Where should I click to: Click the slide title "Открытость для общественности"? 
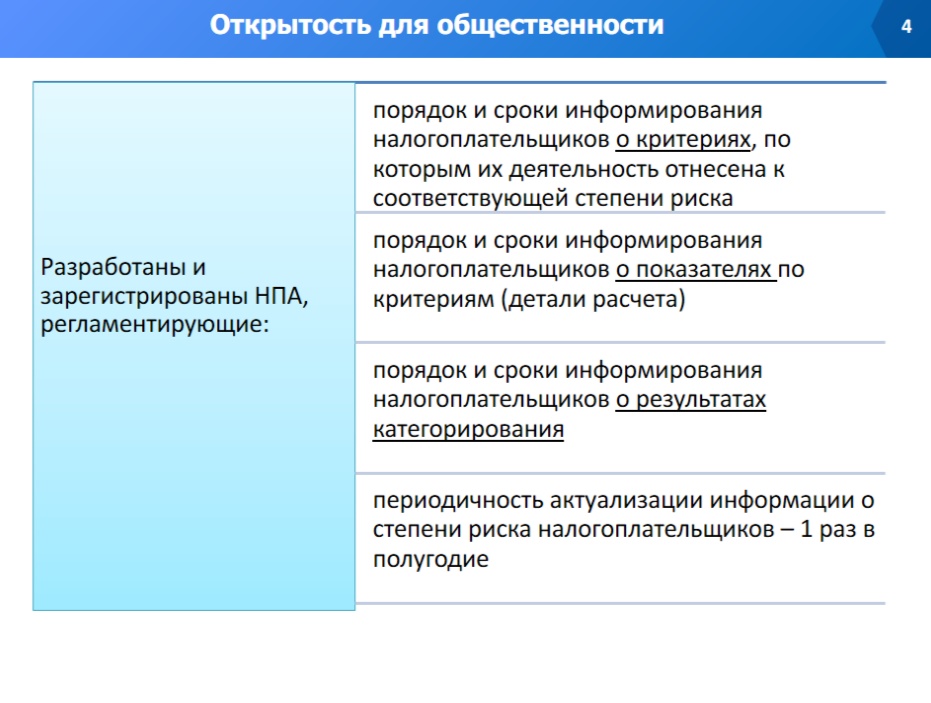pos(436,26)
